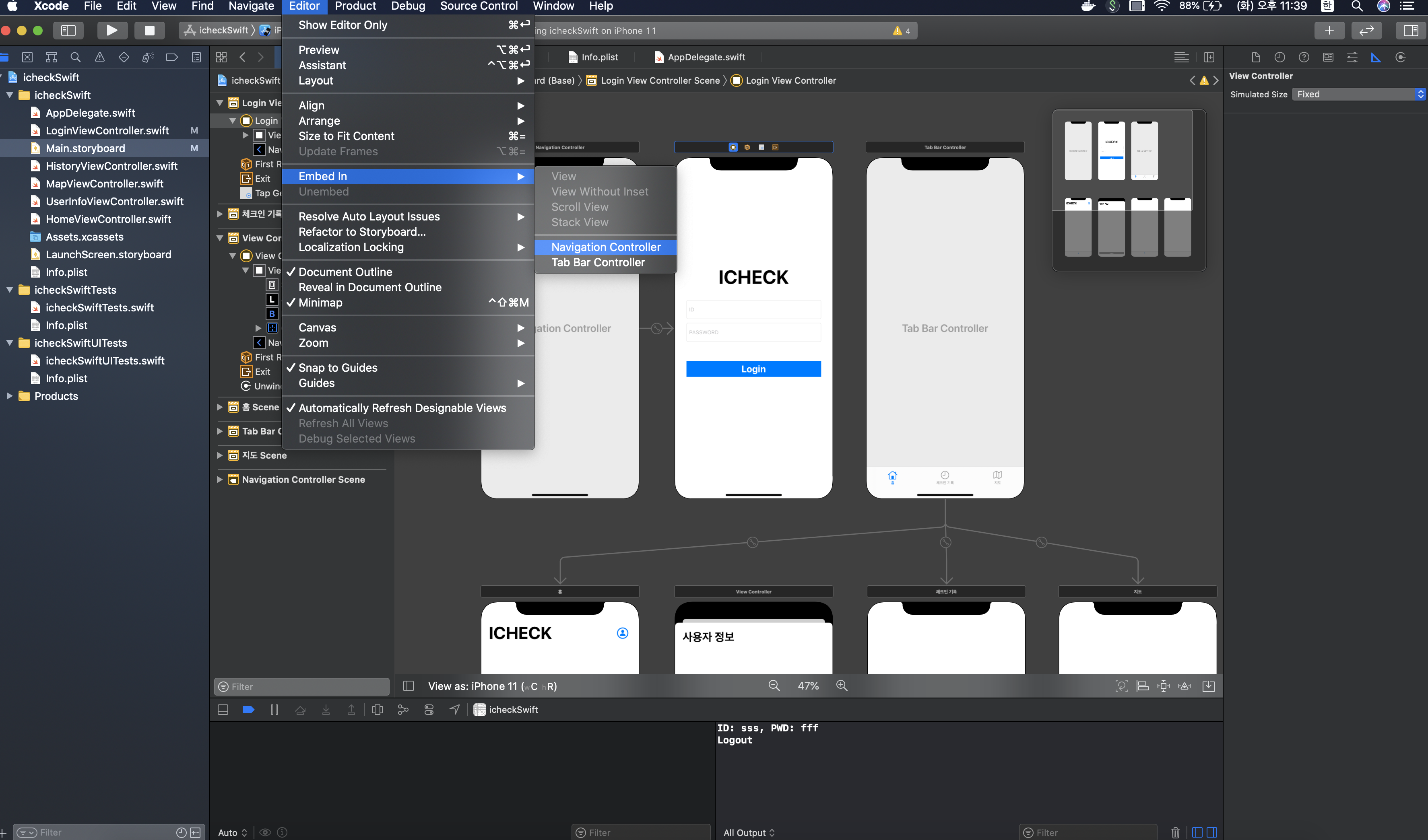The width and height of the screenshot is (1428, 840).
Task: Expand the Products folder
Action: [9, 396]
